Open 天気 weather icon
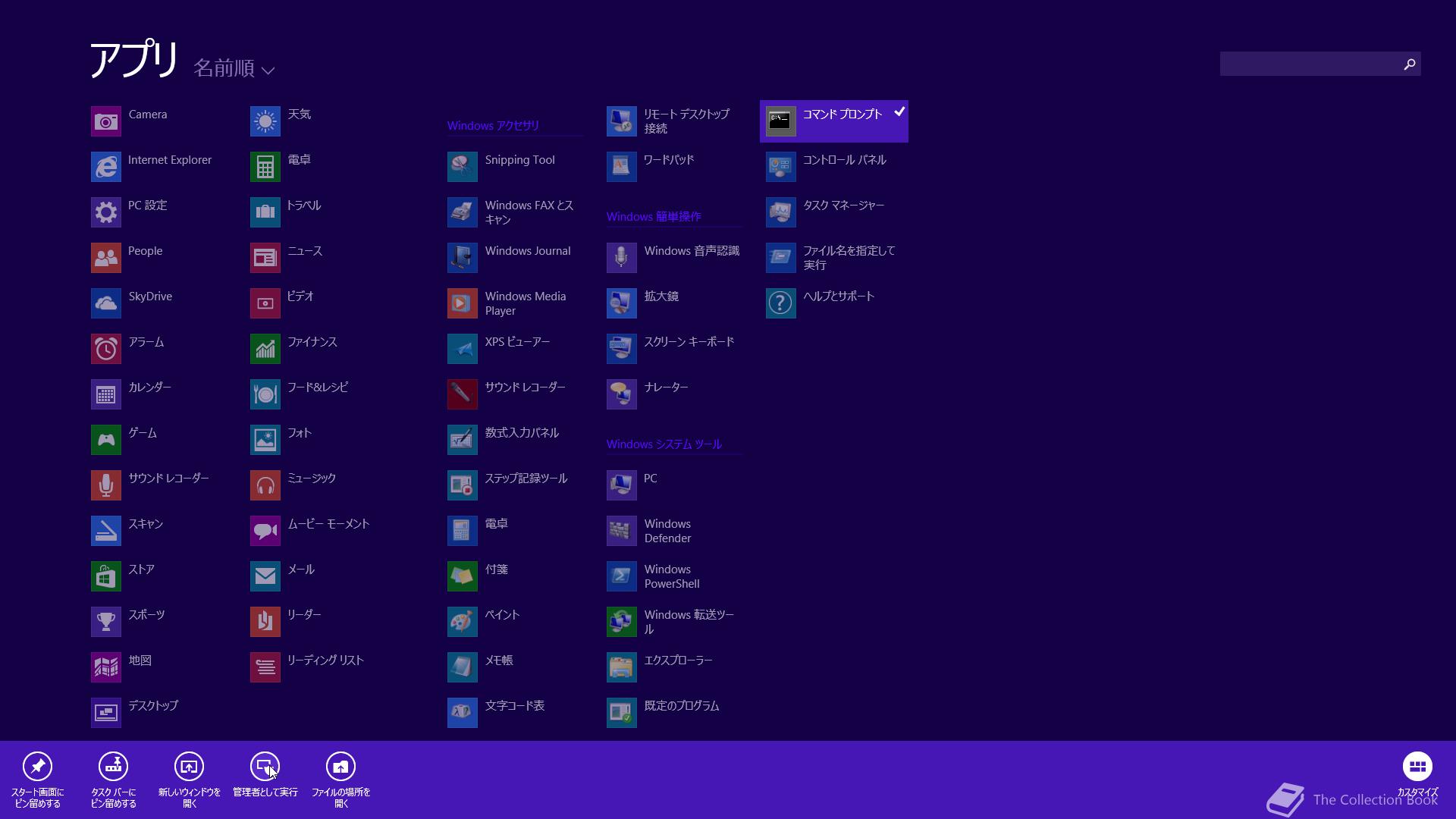Viewport: 1456px width, 819px height. 265,121
